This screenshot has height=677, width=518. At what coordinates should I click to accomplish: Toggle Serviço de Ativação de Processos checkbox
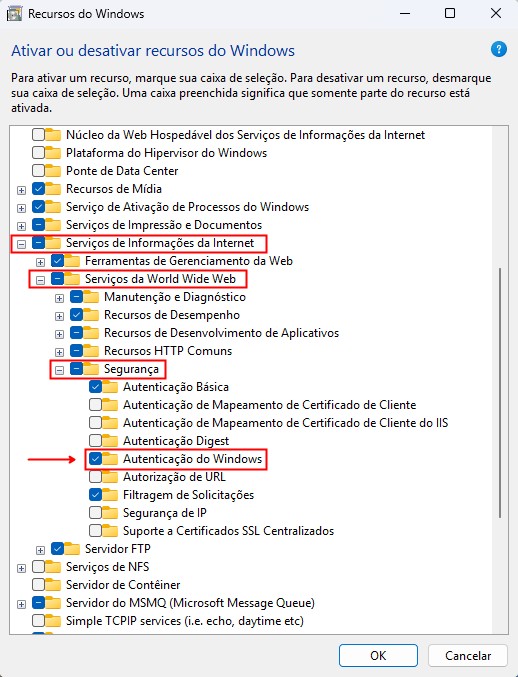point(38,207)
